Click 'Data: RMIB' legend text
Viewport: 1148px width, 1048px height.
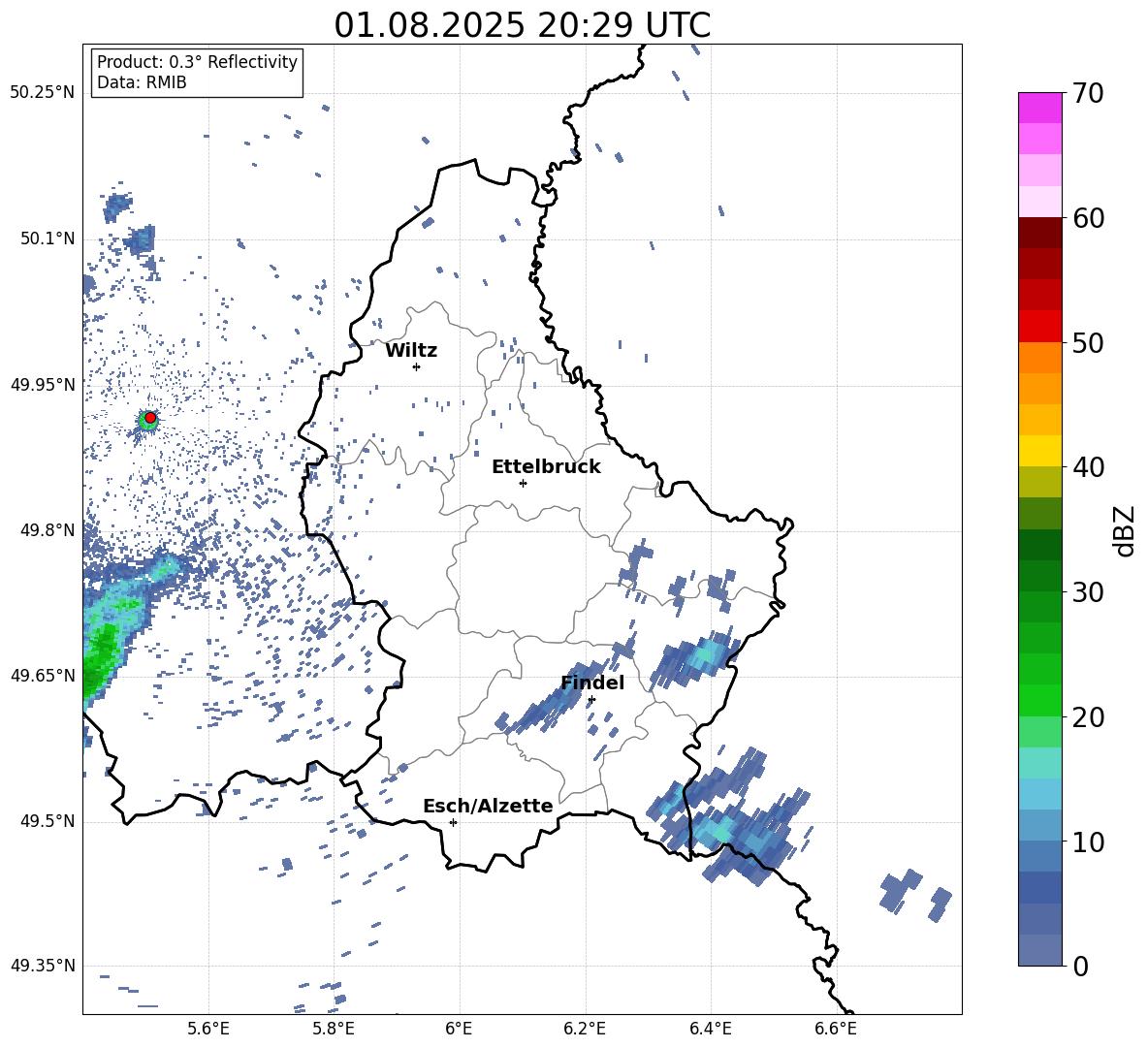coord(142,82)
